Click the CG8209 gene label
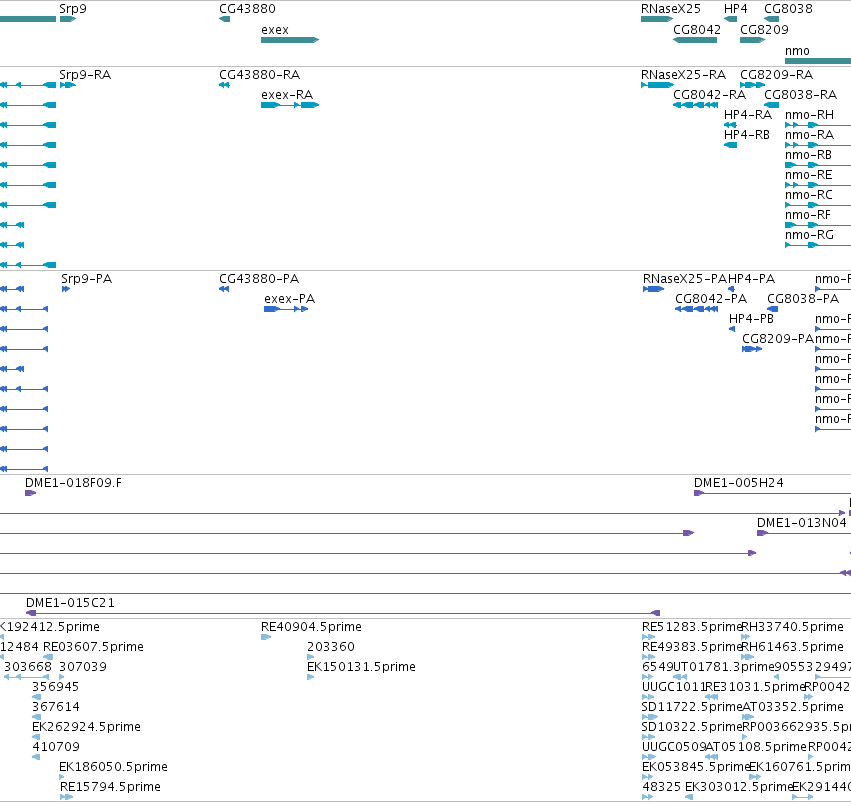The height and width of the screenshot is (802, 851). [x=764, y=29]
